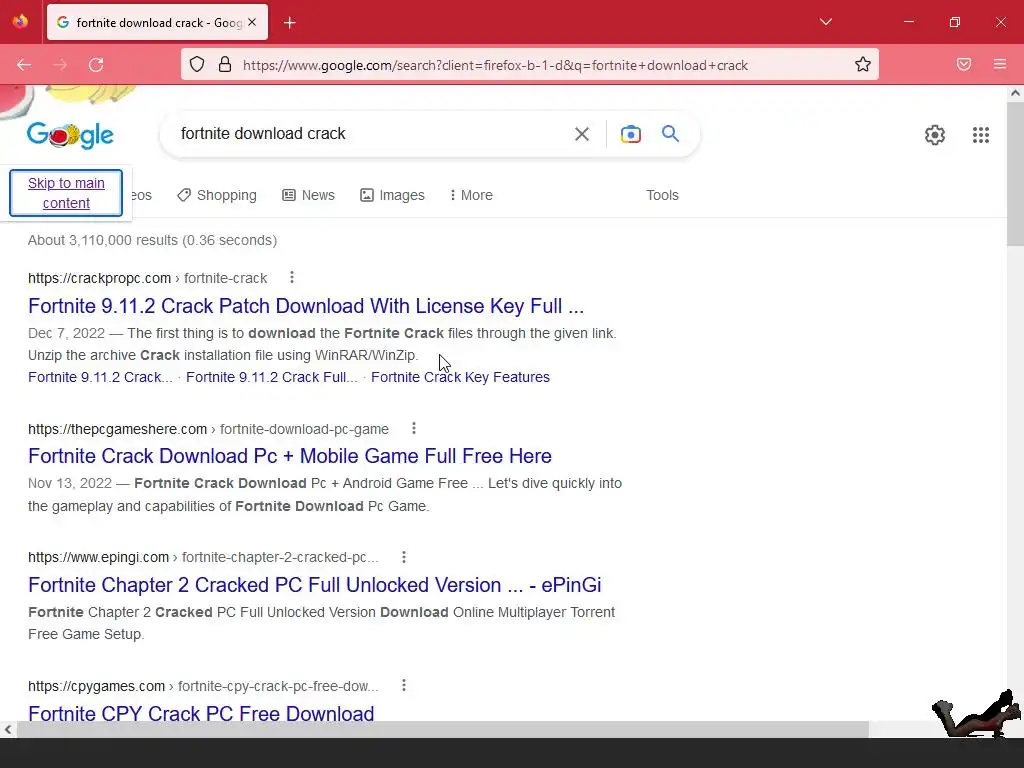Click the search query text box

369,134
